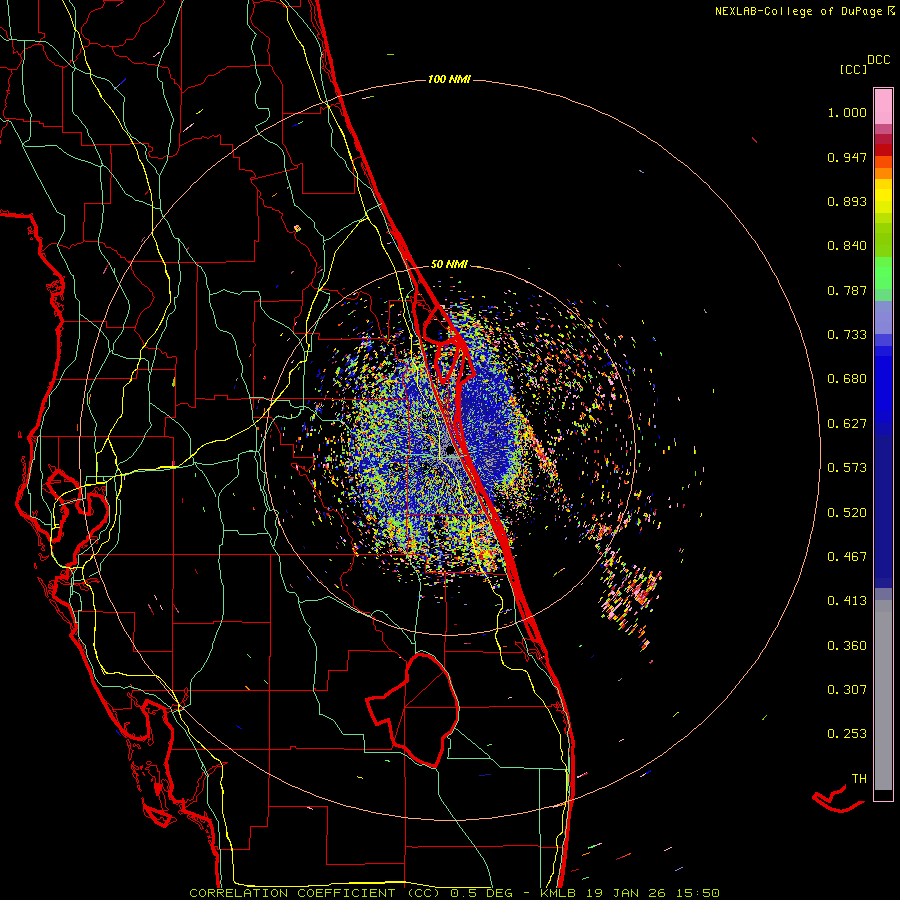Pick the red swatch on the color scale
This screenshot has width=900, height=900.
click(883, 150)
